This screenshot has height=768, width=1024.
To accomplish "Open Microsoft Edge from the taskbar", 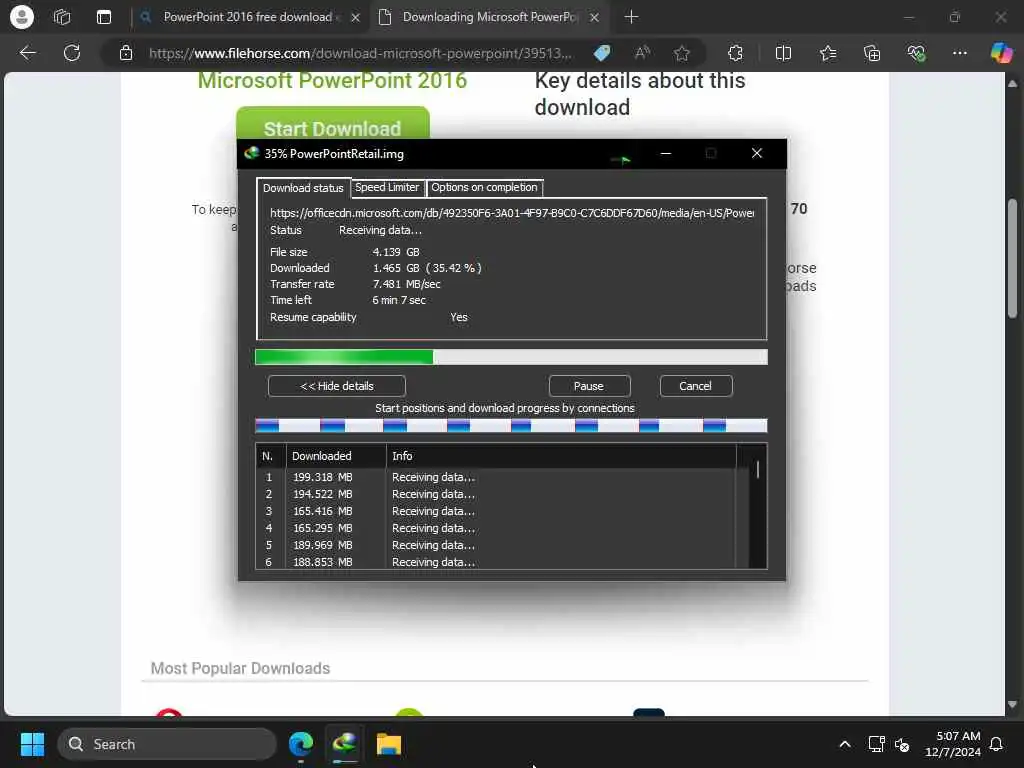I will [300, 744].
